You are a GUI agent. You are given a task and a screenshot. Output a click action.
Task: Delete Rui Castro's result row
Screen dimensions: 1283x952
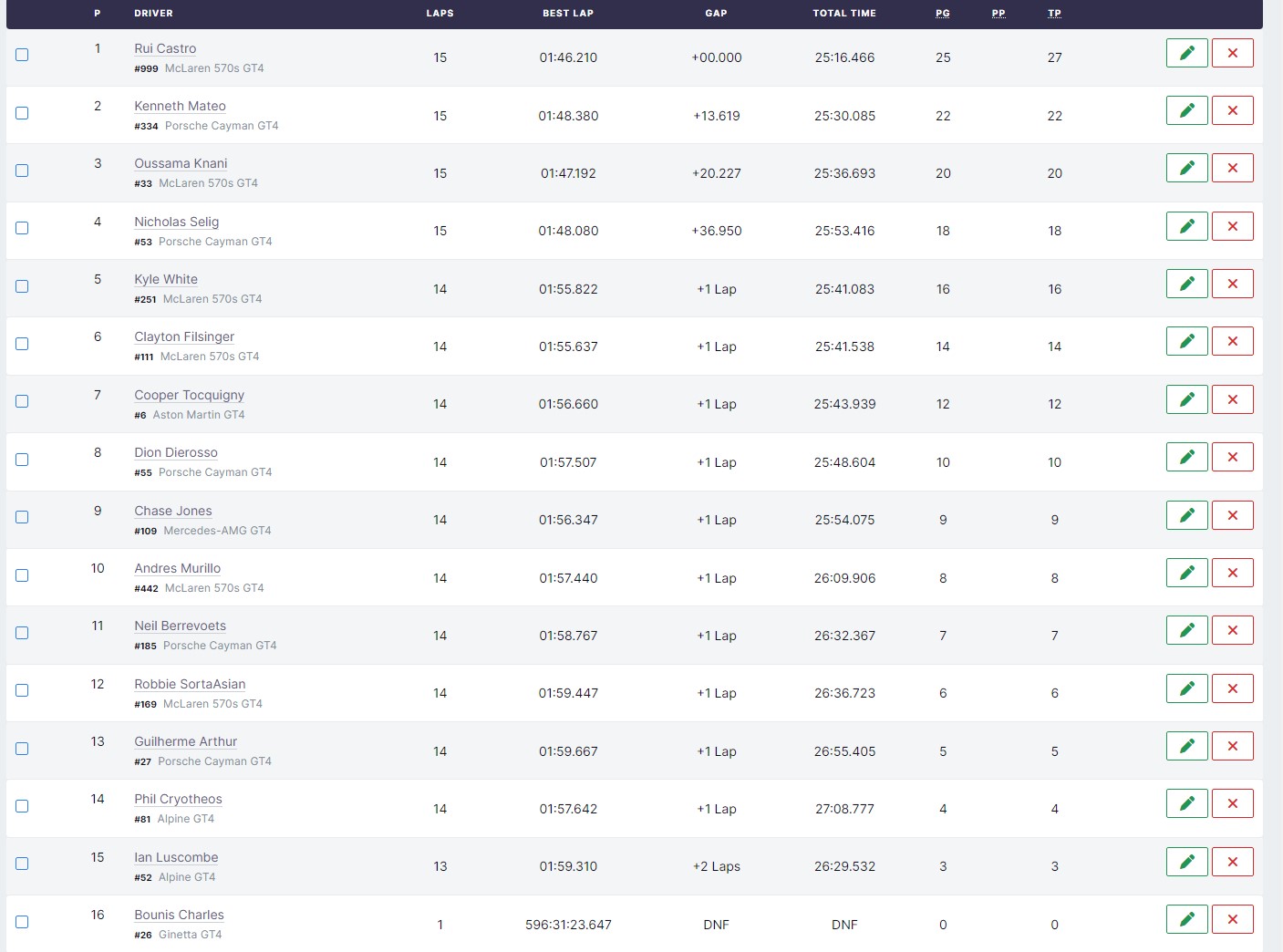pos(1232,53)
